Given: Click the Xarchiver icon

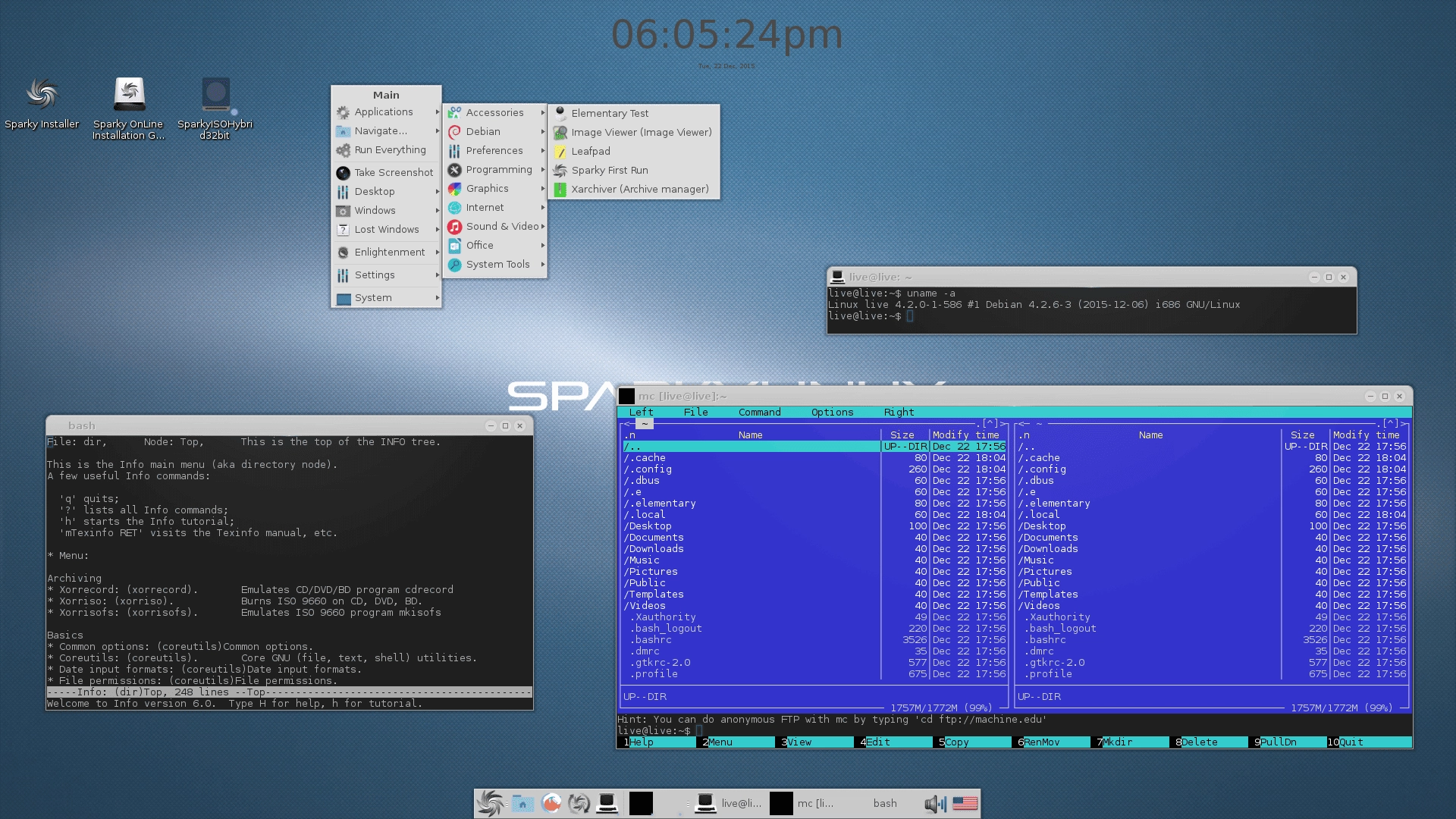Looking at the screenshot, I should click(x=560, y=190).
